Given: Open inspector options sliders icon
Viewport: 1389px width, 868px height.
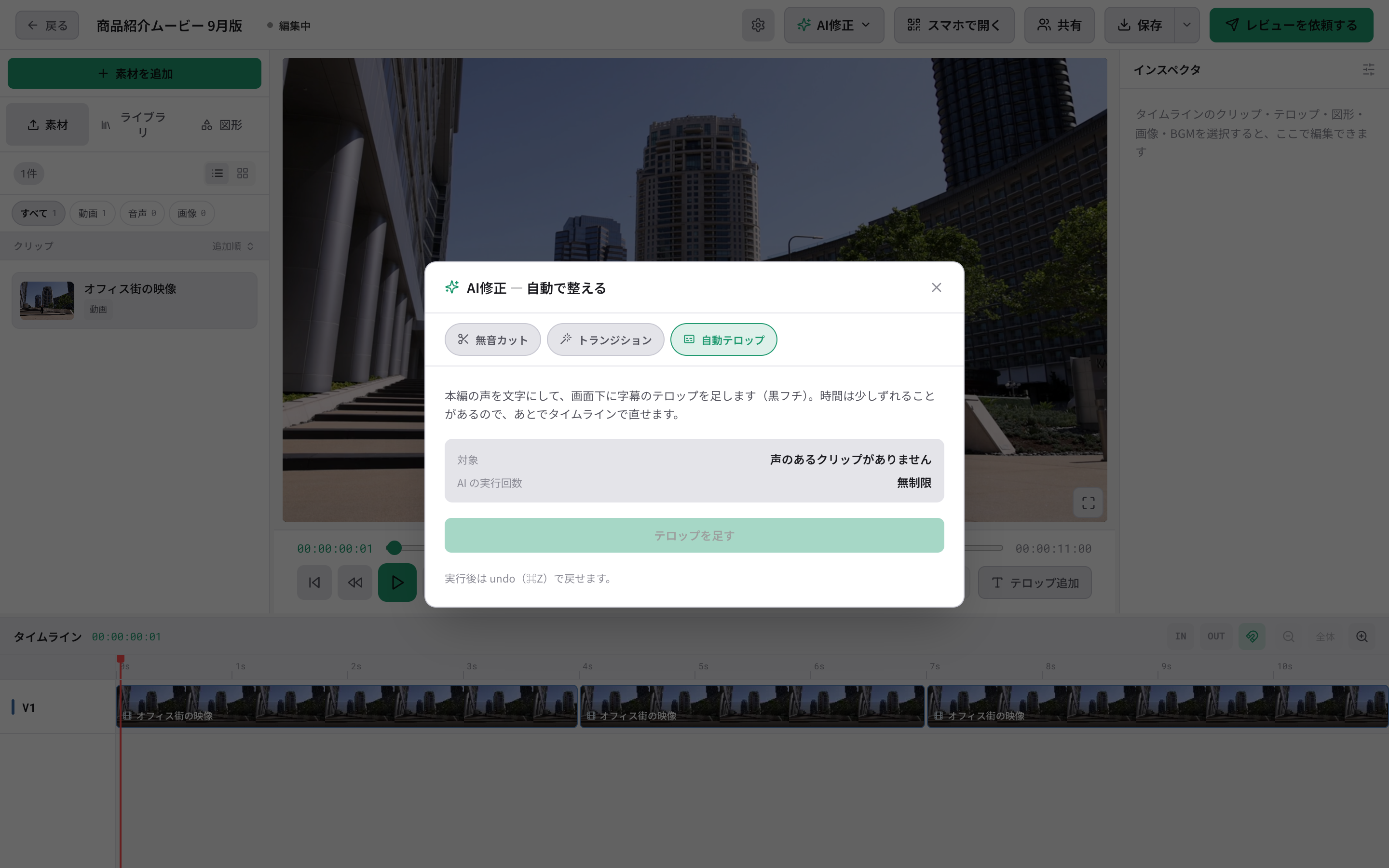Looking at the screenshot, I should coord(1368,70).
